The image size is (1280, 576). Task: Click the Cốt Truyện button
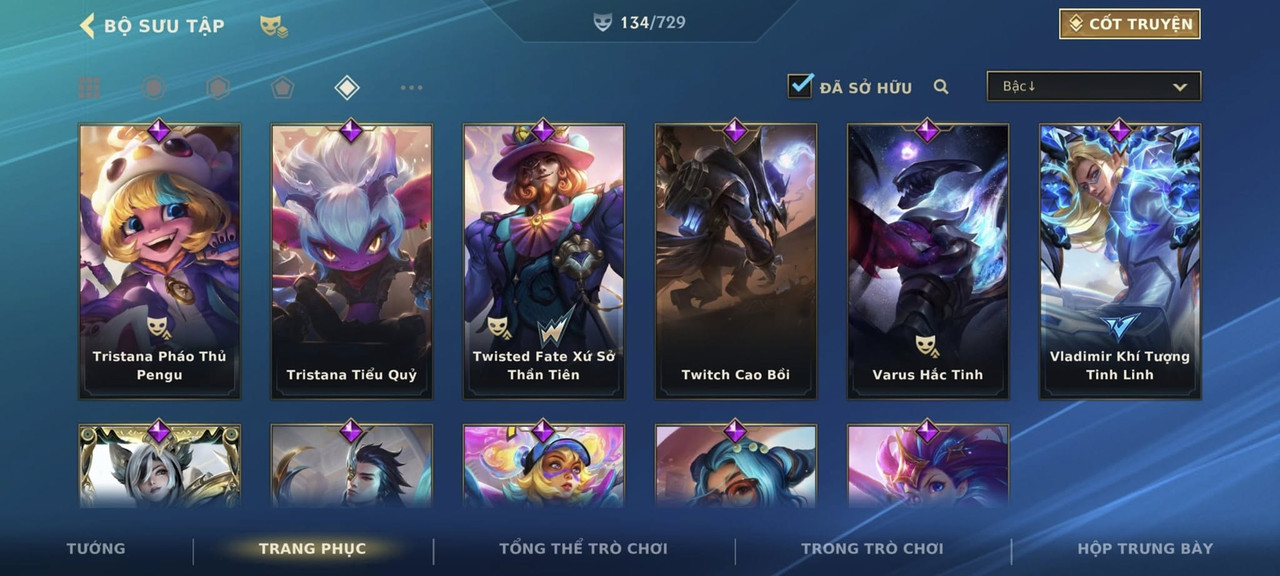coord(1130,24)
